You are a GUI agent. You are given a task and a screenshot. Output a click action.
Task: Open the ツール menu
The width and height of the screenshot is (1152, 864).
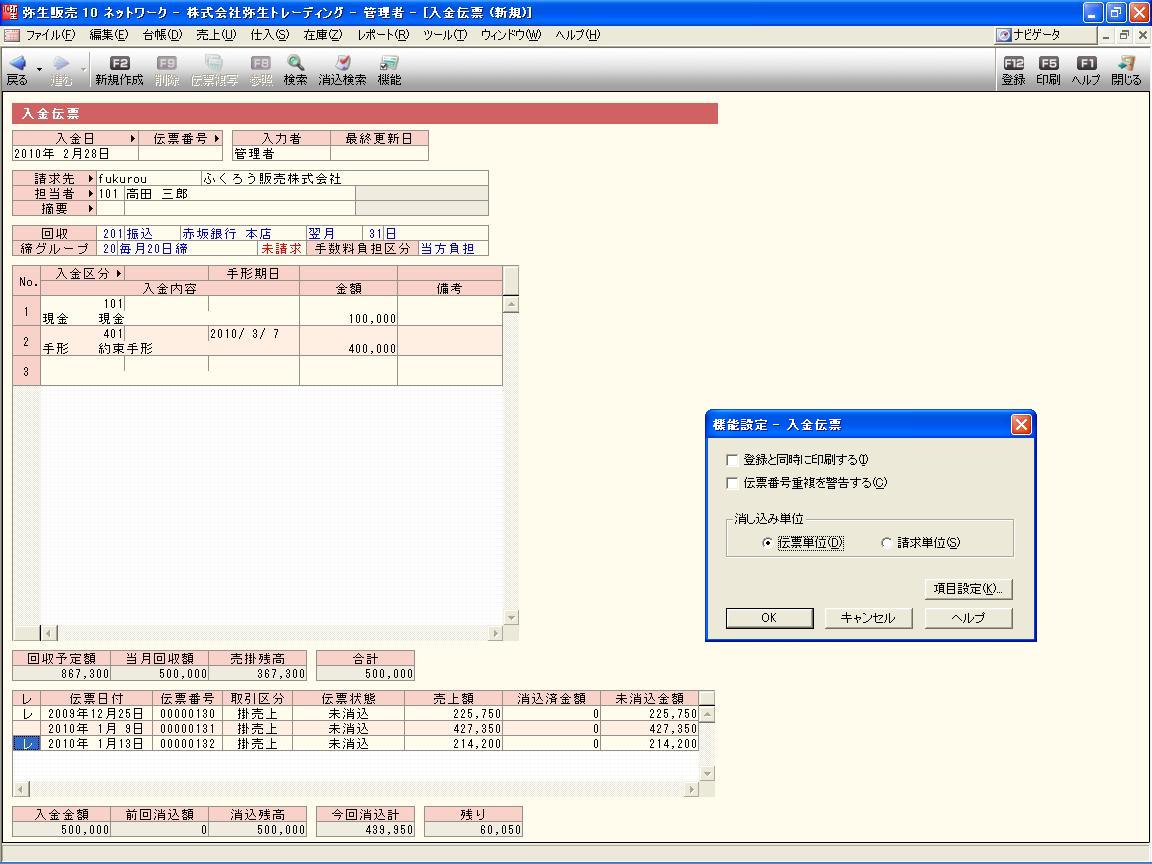pos(444,35)
